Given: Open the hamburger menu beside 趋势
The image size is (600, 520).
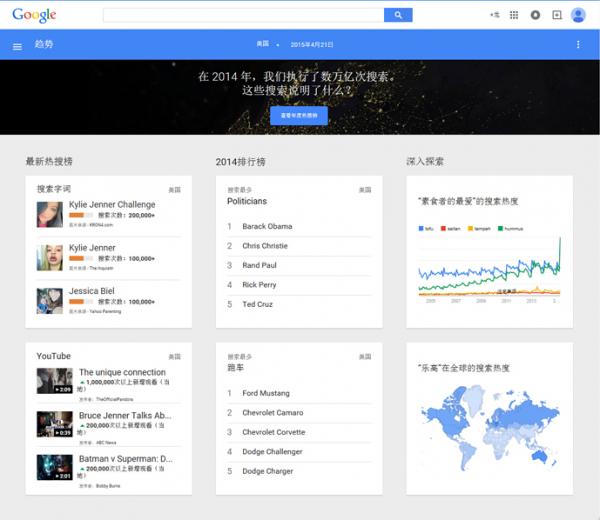Looking at the screenshot, I should pos(17,47).
